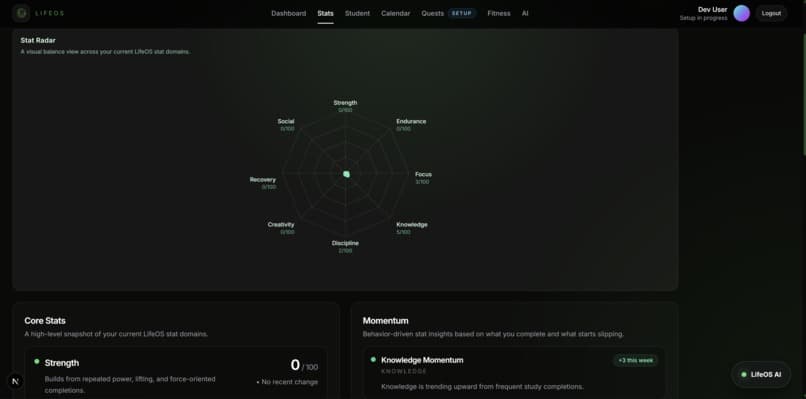Viewport: 806px width, 399px height.
Task: Click the Momentum heading
Action: pyautogui.click(x=386, y=321)
